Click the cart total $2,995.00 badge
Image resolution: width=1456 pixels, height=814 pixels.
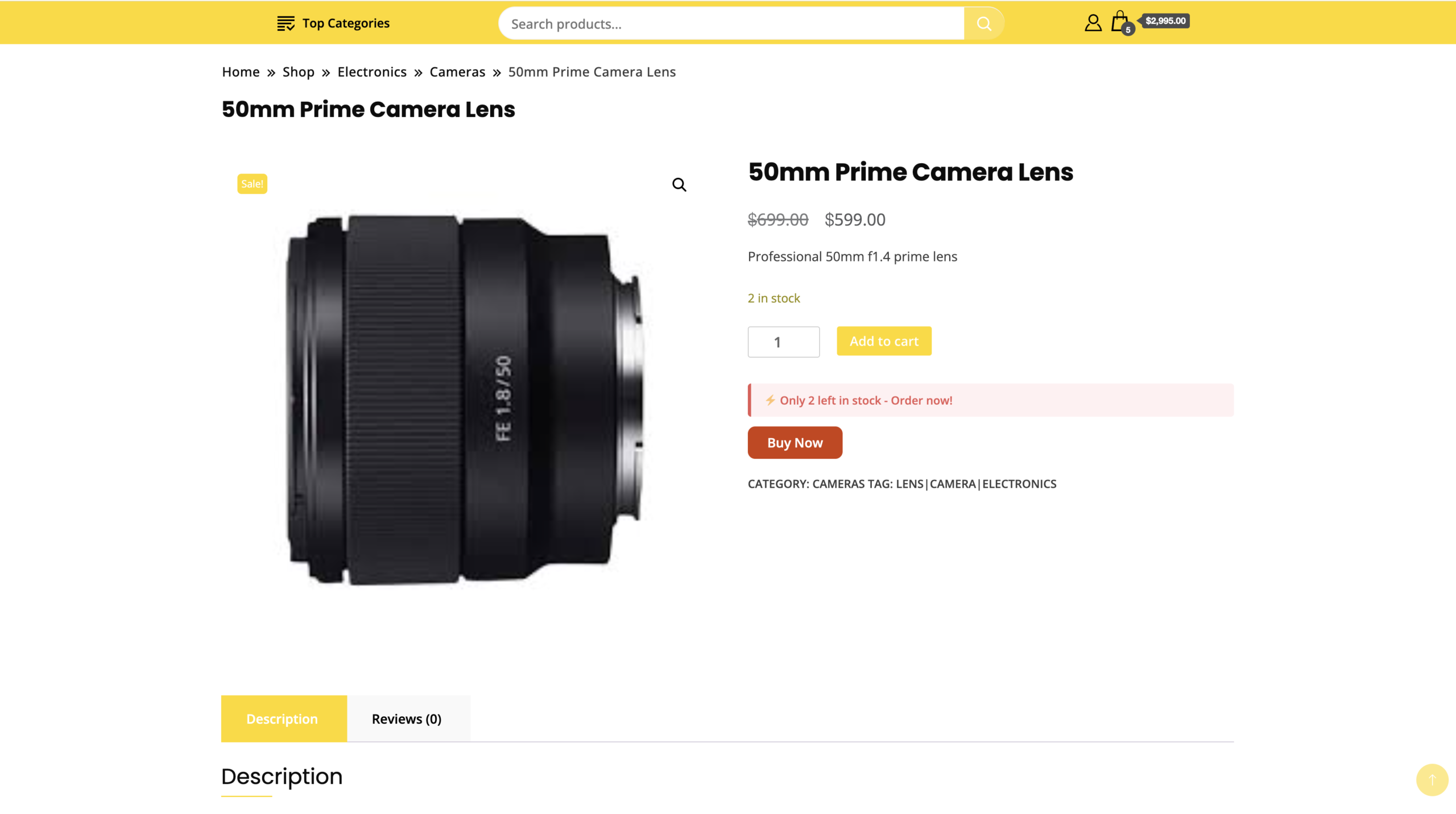click(x=1165, y=21)
